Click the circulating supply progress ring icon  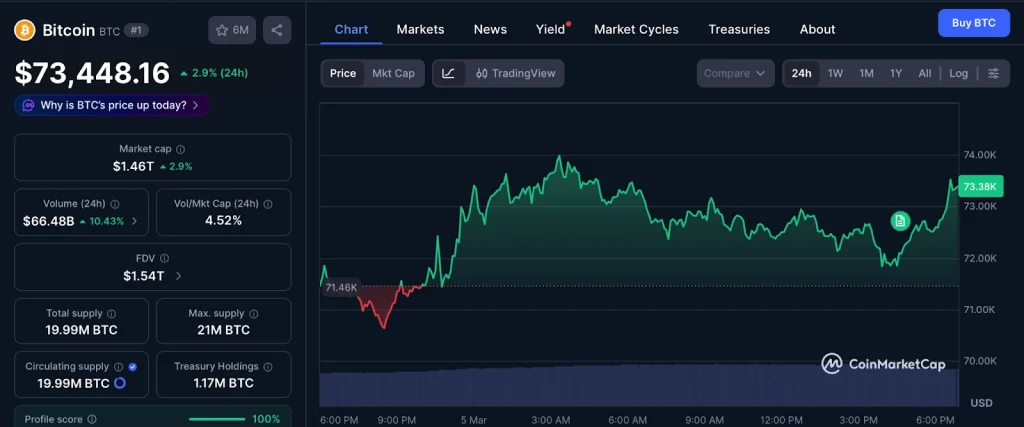pos(120,383)
